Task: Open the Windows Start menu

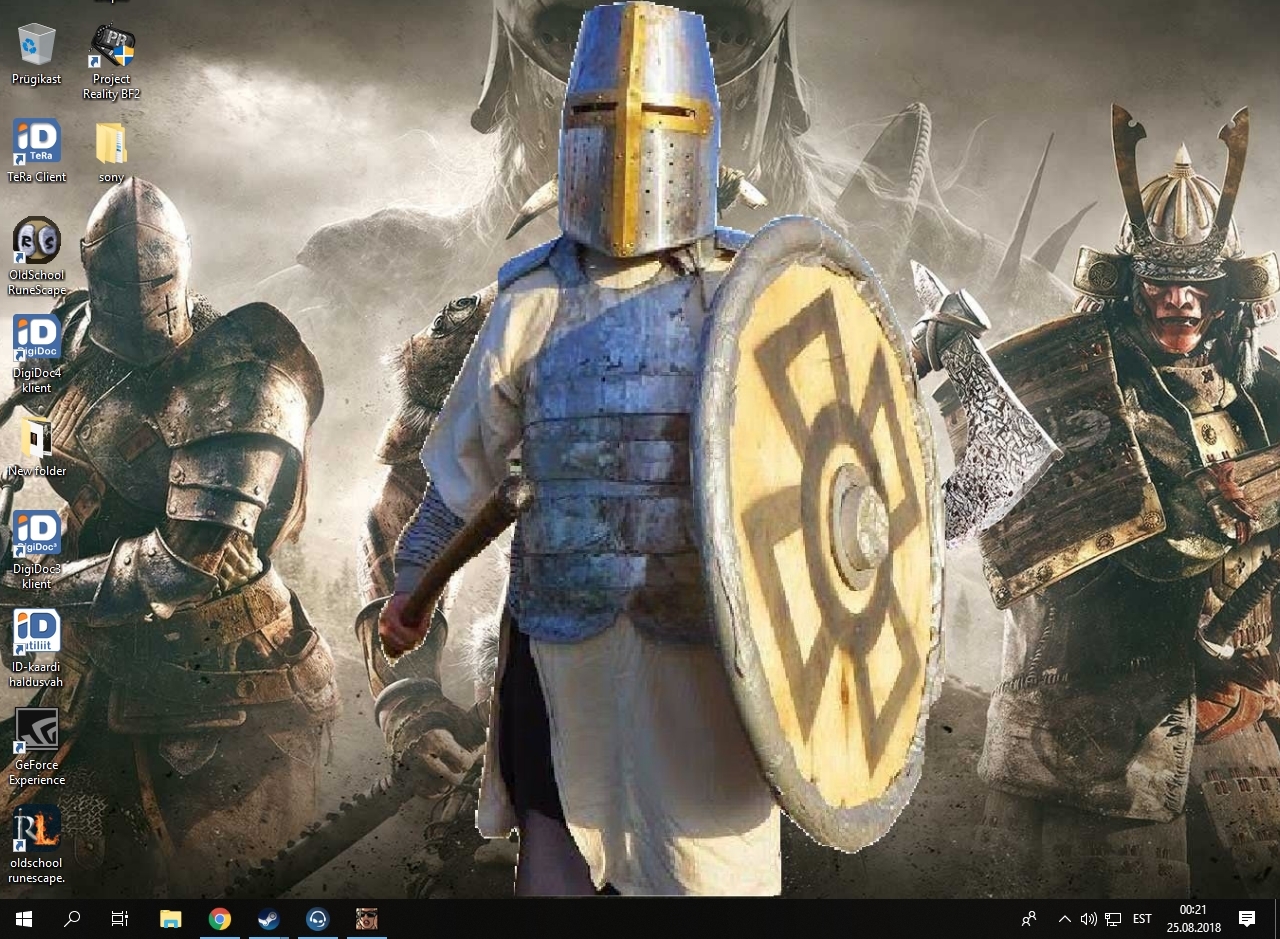Action: (x=24, y=919)
